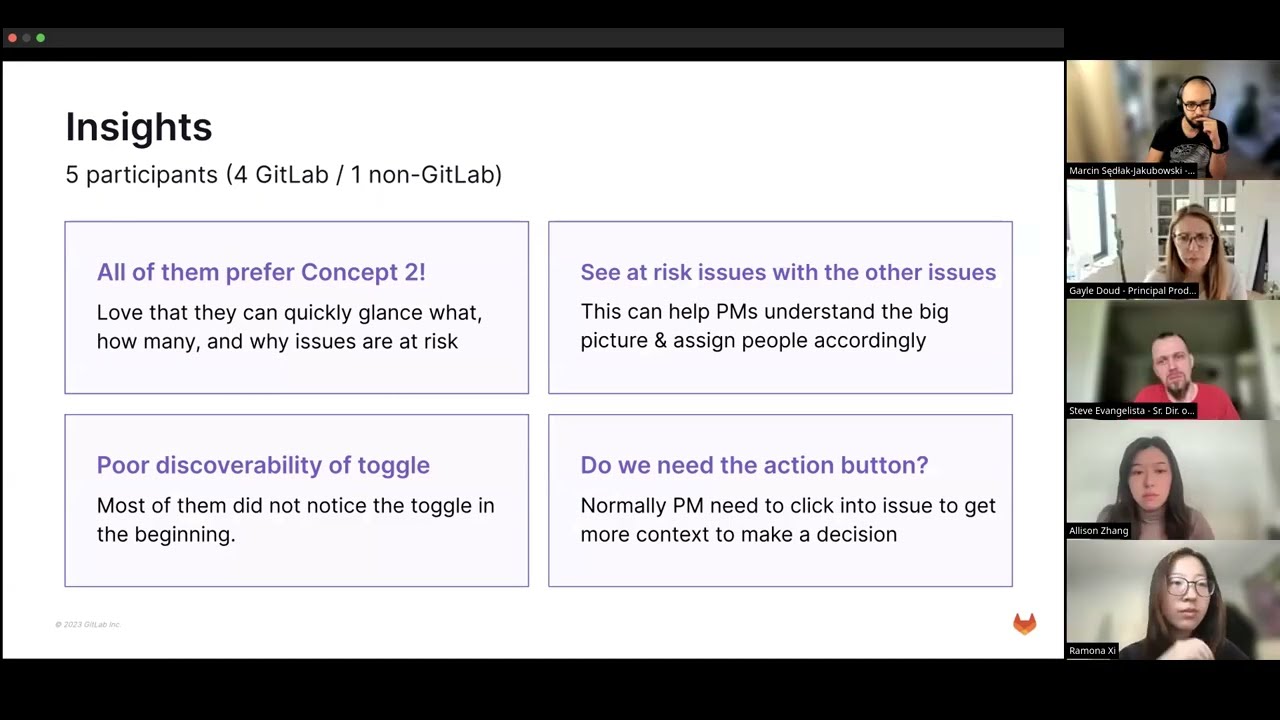
Task: Click "See at risk issues with the other issues" heading
Action: [788, 272]
